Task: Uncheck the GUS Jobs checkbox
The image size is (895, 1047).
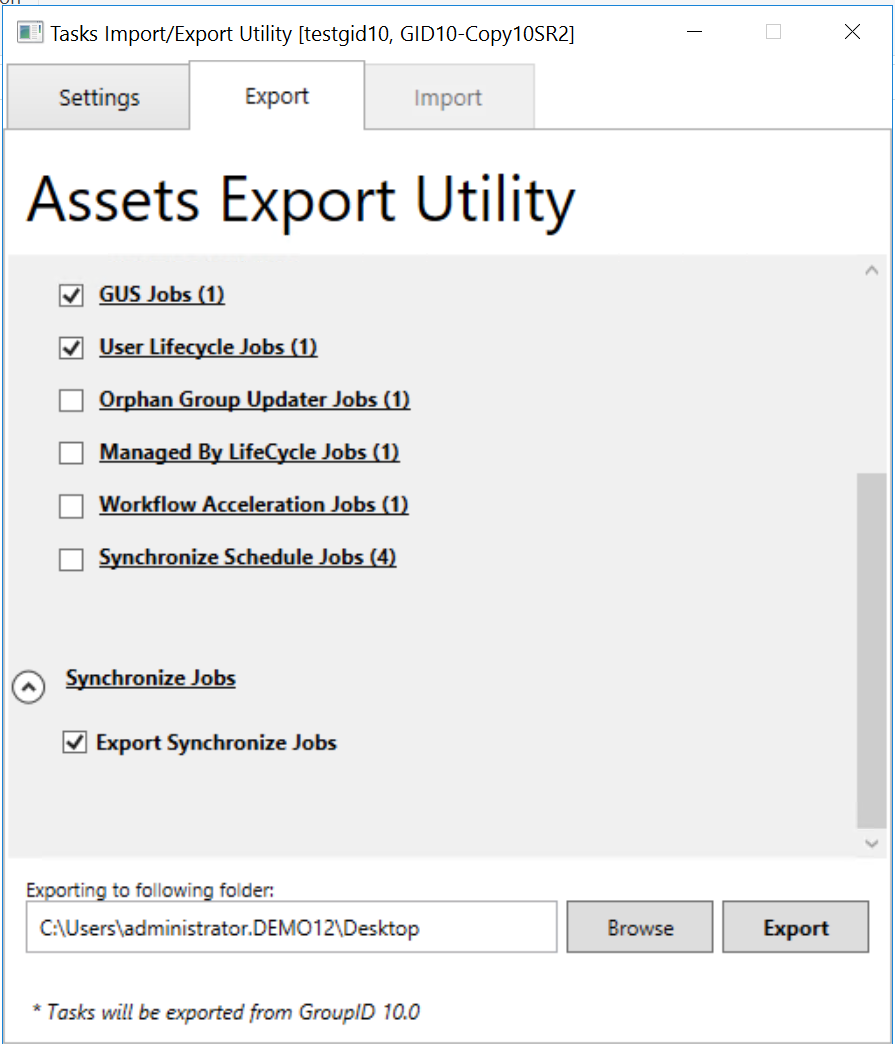Action: click(x=70, y=295)
